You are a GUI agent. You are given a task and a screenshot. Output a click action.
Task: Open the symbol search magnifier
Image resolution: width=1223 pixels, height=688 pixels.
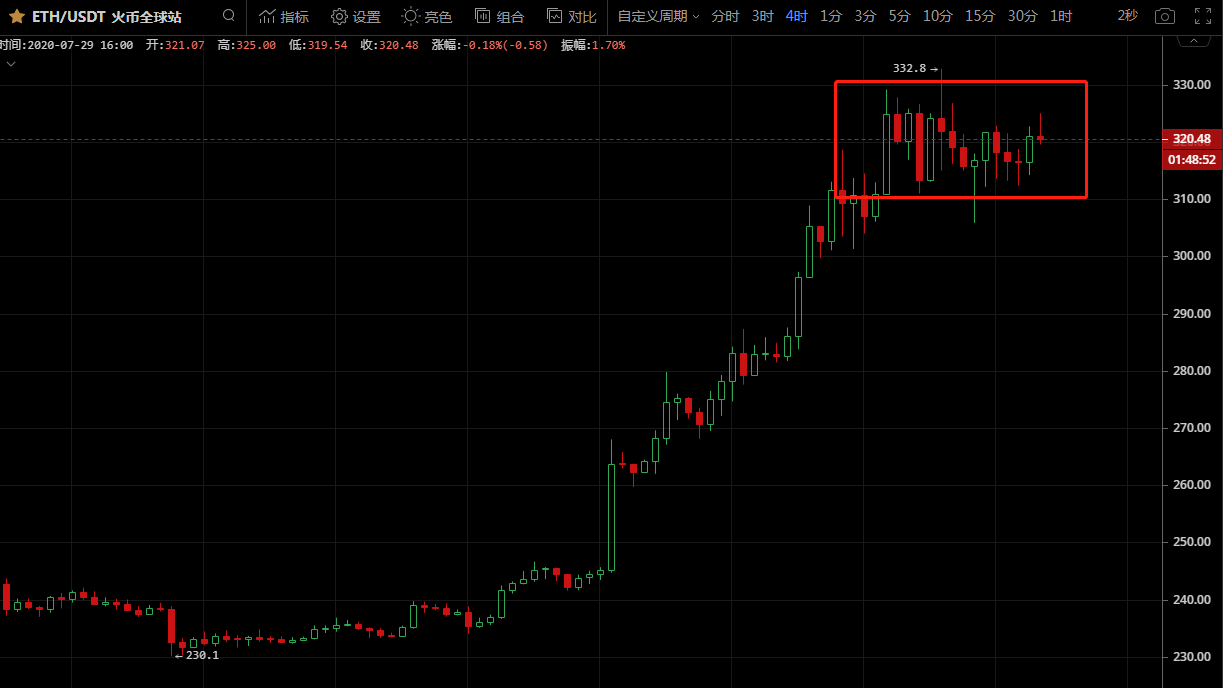[229, 16]
